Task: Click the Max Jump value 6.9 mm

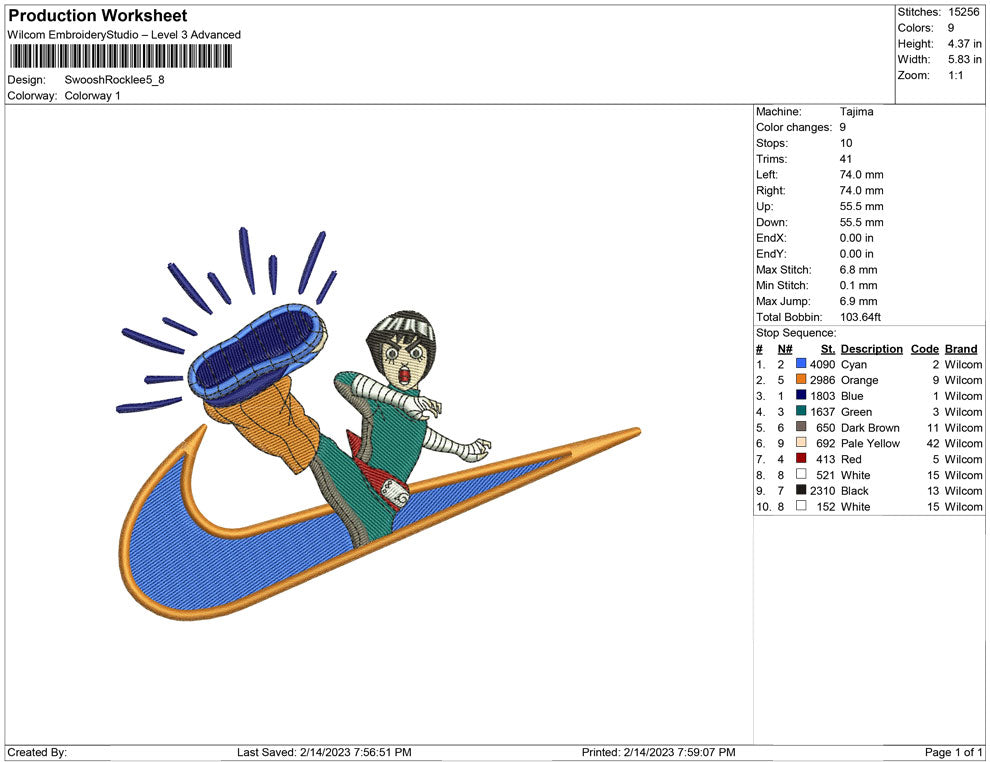Action: [858, 301]
